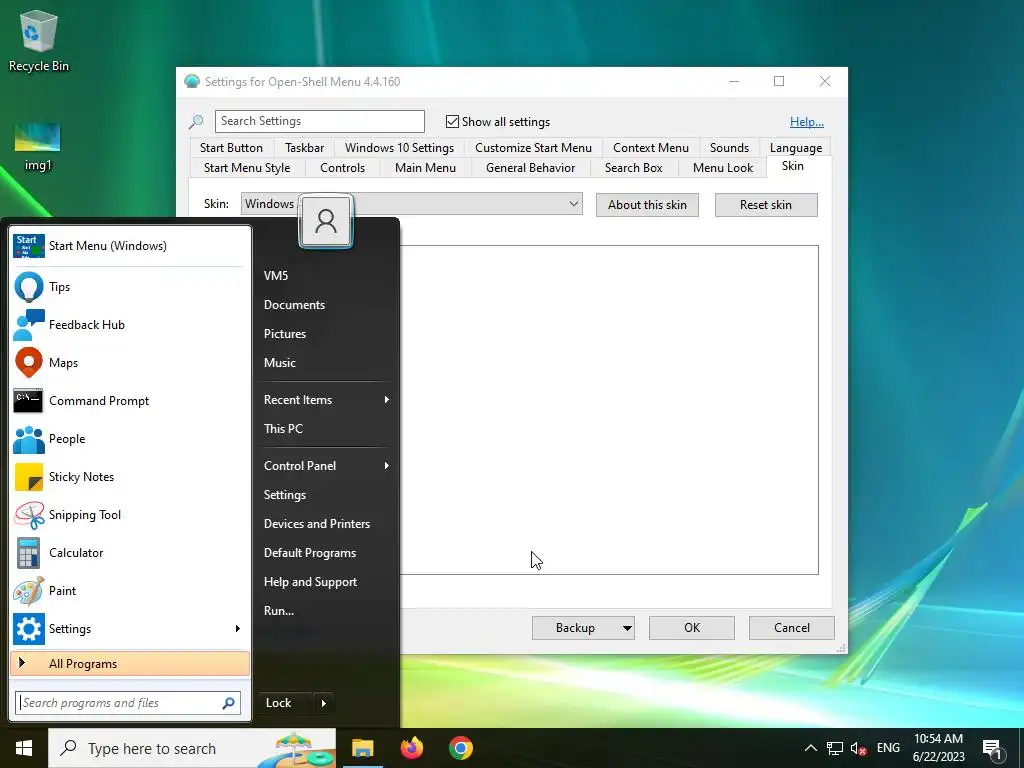Click the taskbar clock showing 10:54 AM
Screen dimensions: 1024x768
click(x=938, y=748)
